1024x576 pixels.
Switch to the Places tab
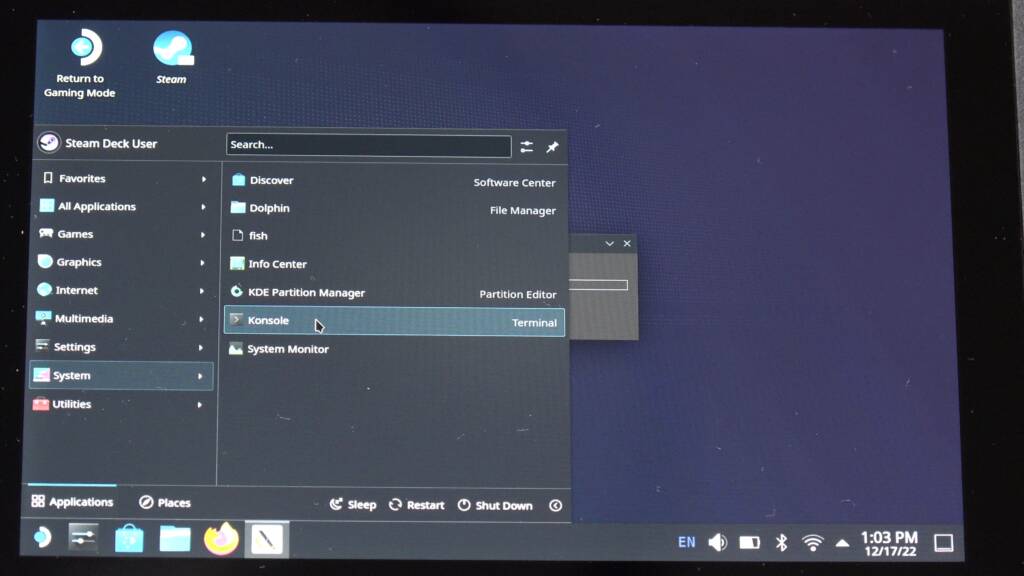pos(165,502)
